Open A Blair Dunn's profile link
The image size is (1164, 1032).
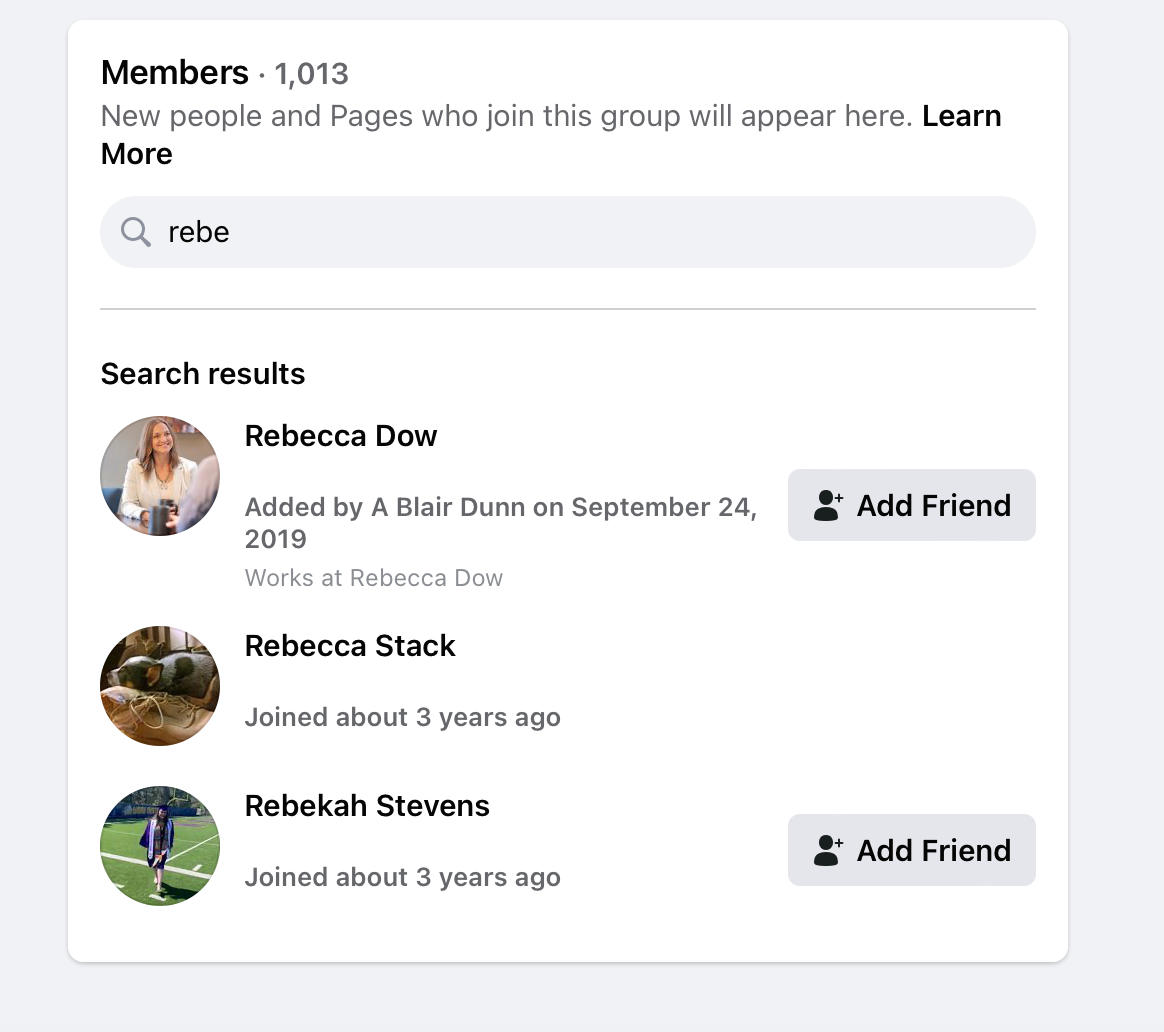[x=448, y=507]
